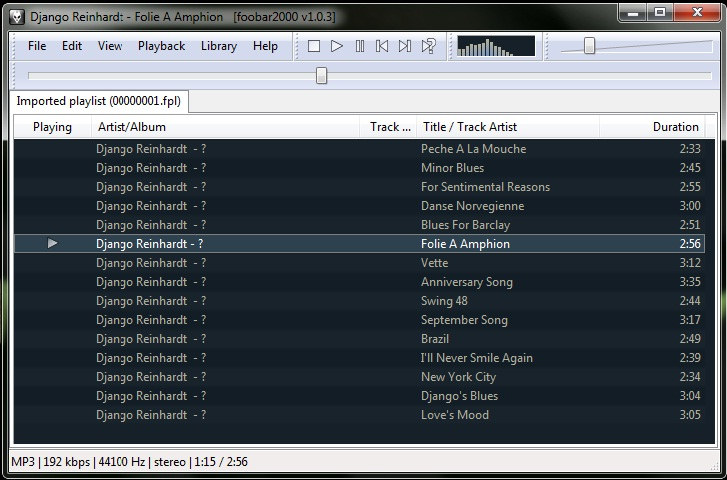
Task: Click the 1:15 / 2:56 time in status bar
Action: point(221,462)
